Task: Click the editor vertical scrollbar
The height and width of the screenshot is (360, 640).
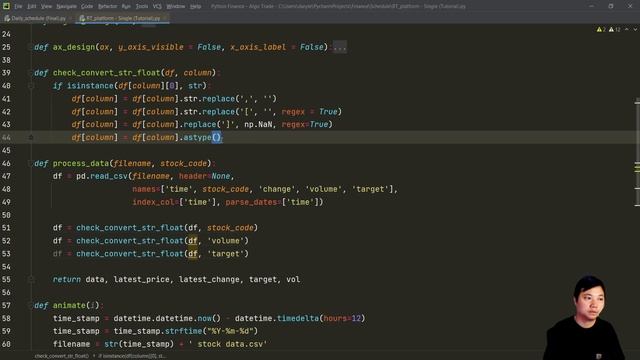Action: point(637,151)
